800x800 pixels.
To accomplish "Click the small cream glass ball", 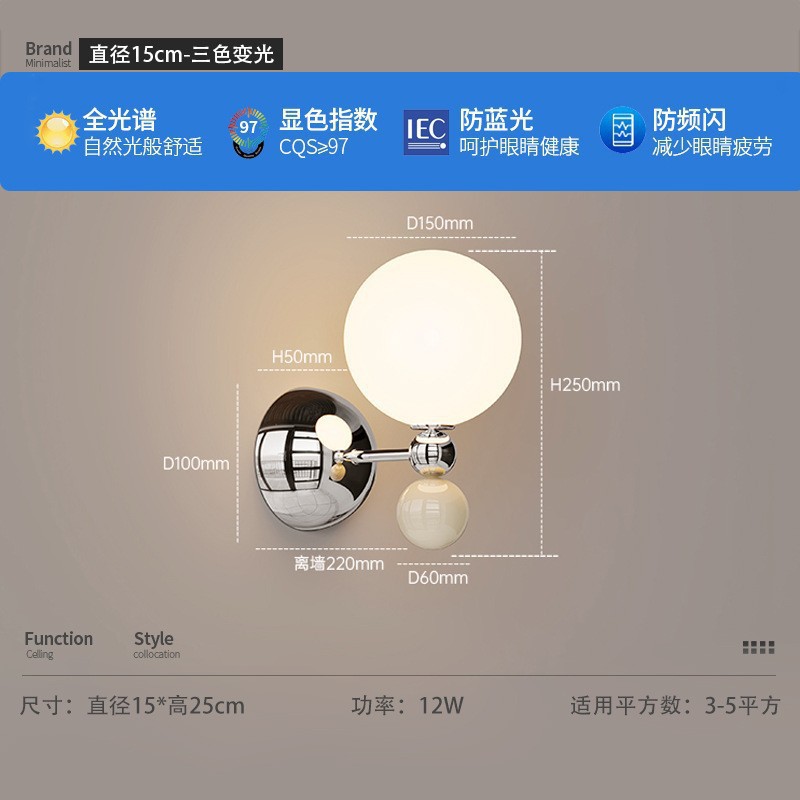I will tap(432, 514).
